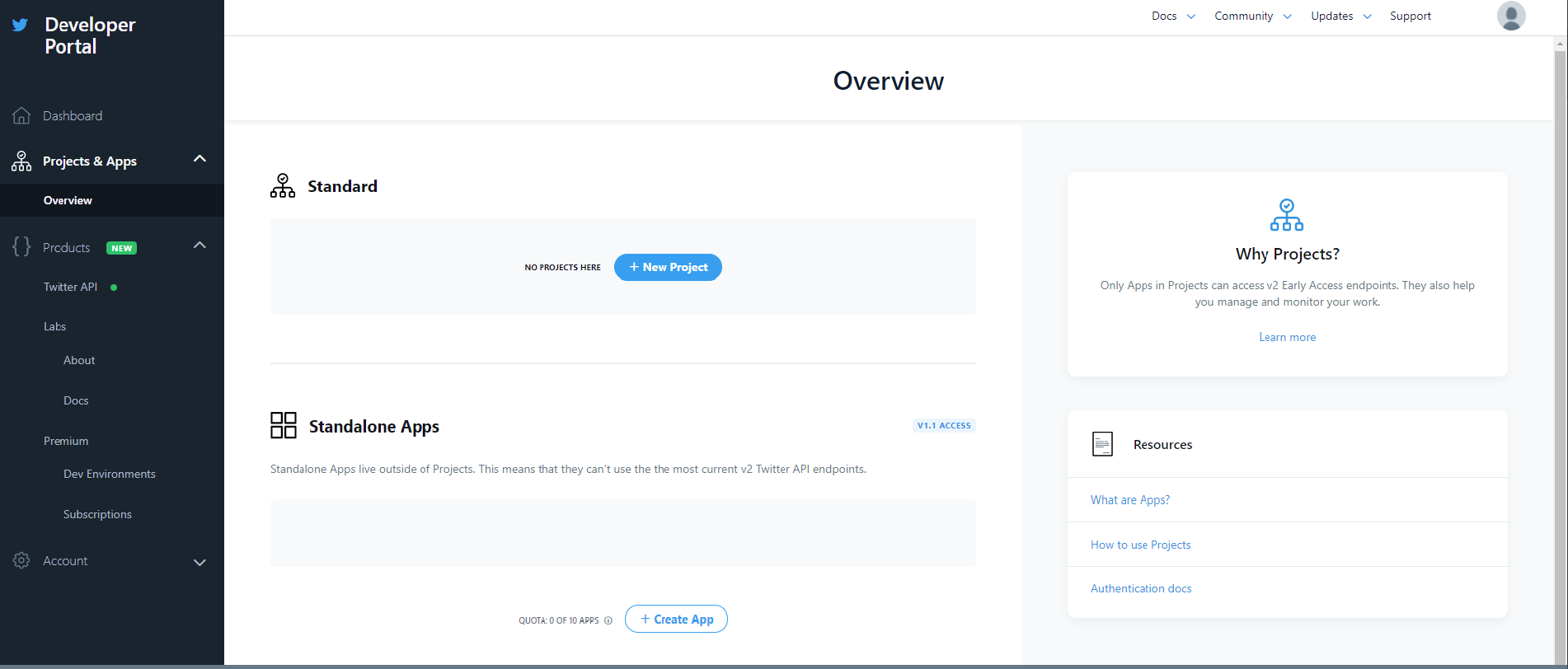
Task: Click the Standard projects icon
Action: pos(283,185)
